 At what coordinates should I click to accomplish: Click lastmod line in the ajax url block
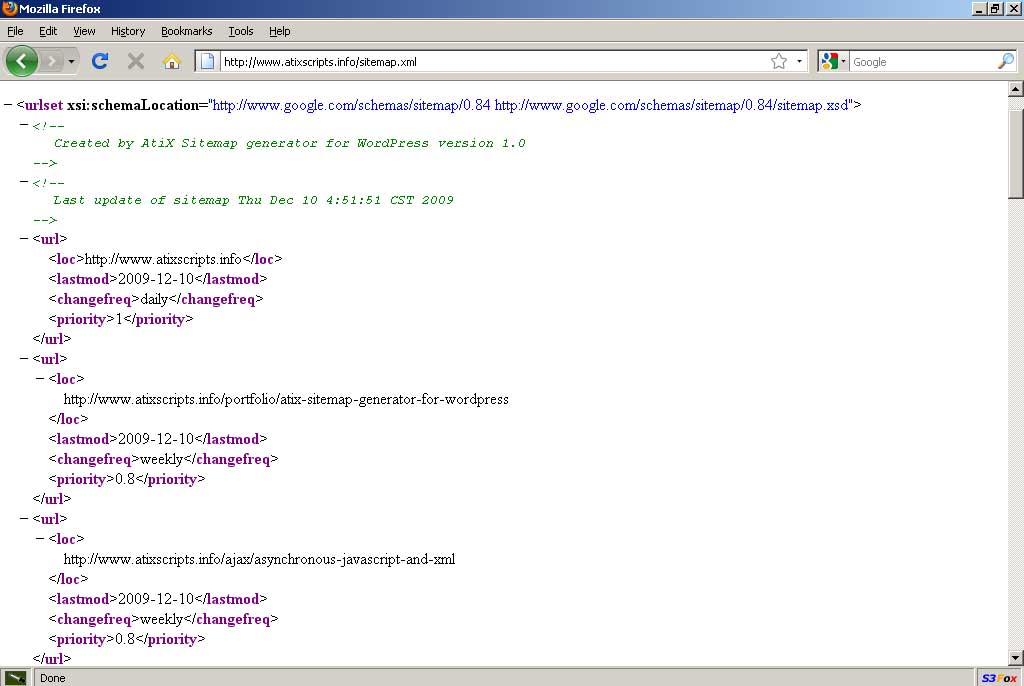point(157,599)
